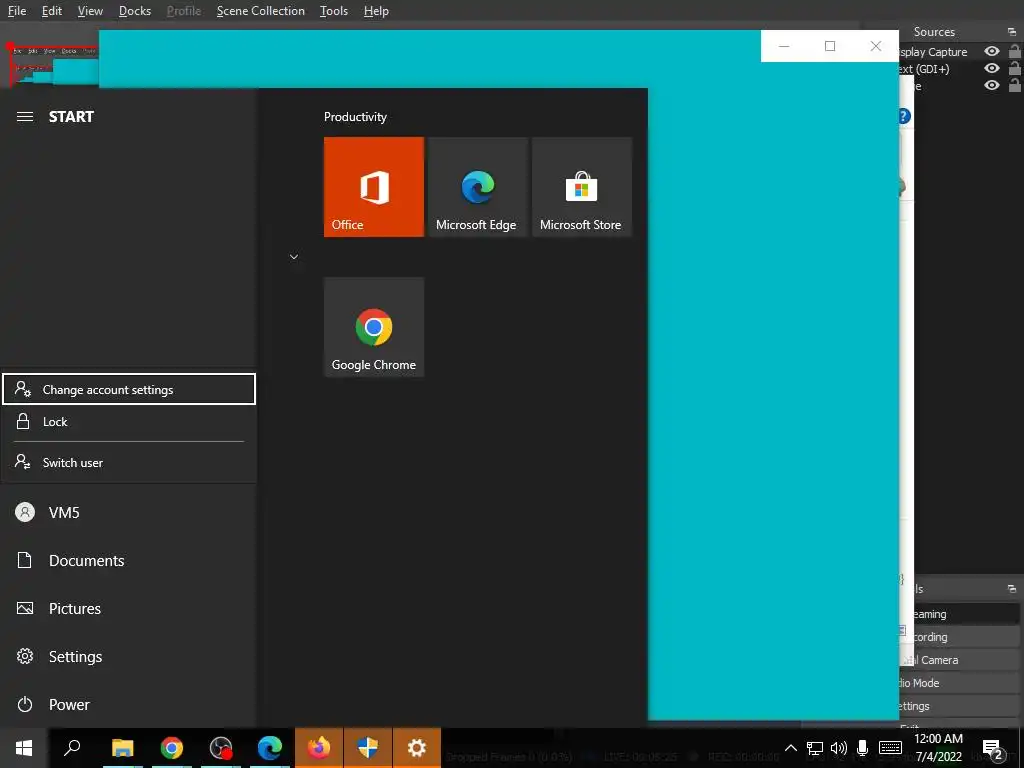Toggle visibility of the last source row
The width and height of the screenshot is (1024, 768).
(991, 86)
